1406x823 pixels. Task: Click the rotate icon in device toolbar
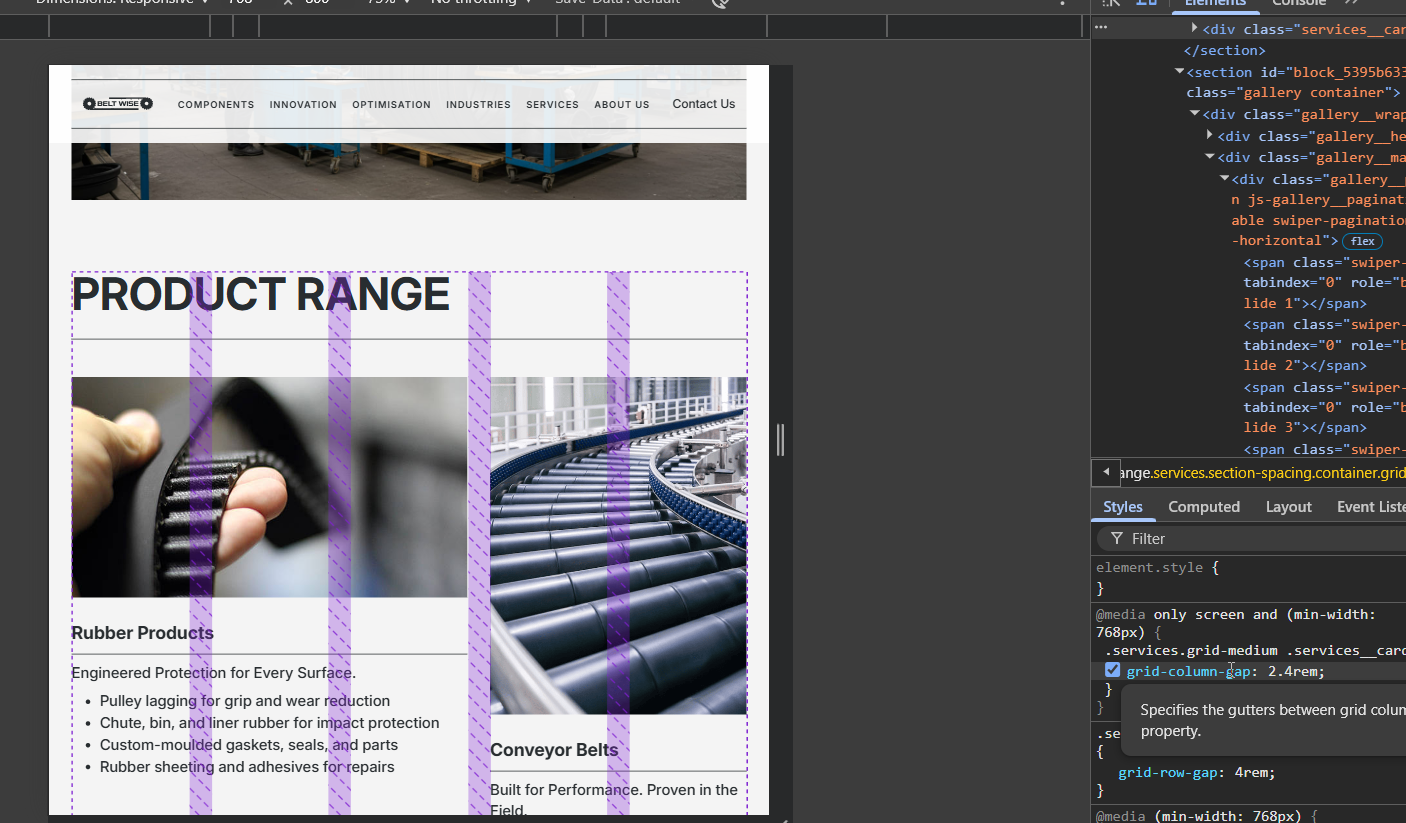pyautogui.click(x=719, y=3)
